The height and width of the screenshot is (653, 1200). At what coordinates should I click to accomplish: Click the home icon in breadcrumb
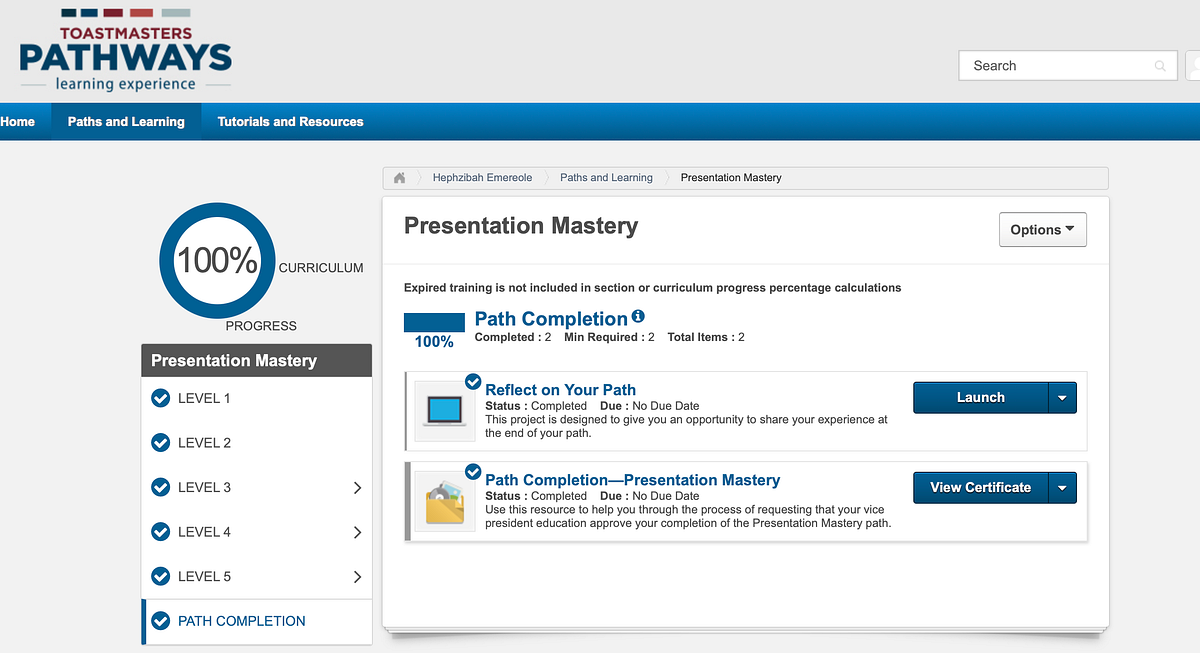pos(400,178)
